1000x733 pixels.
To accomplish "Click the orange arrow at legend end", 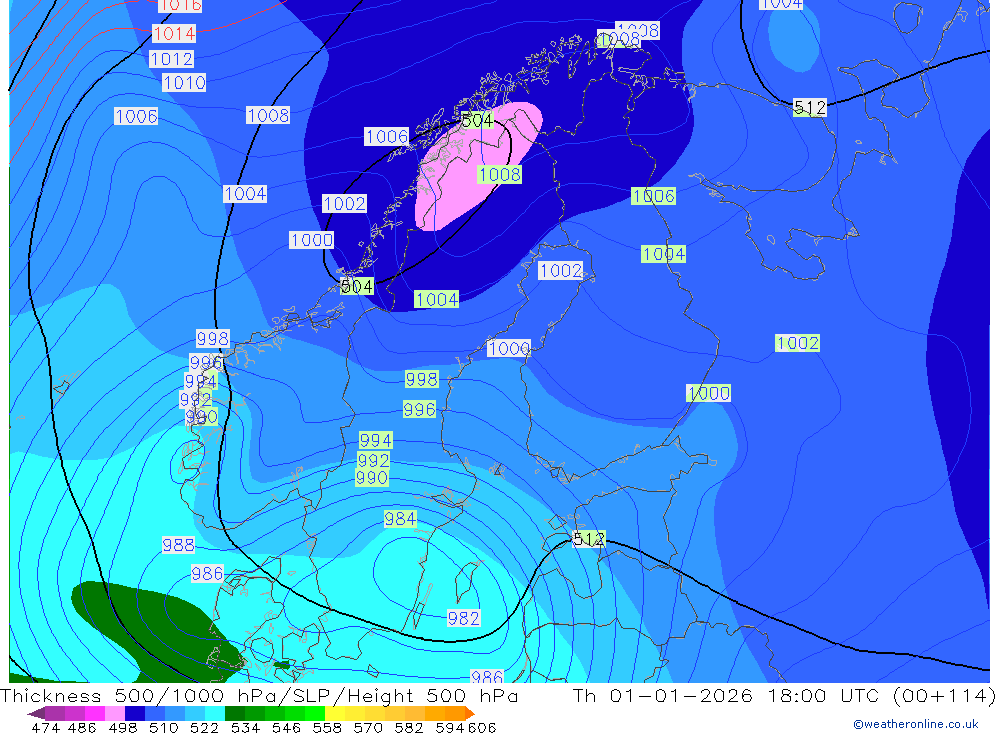I will click(x=469, y=713).
